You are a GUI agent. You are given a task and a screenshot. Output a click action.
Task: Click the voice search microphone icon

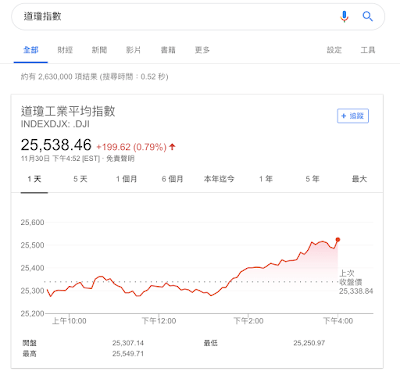344,16
